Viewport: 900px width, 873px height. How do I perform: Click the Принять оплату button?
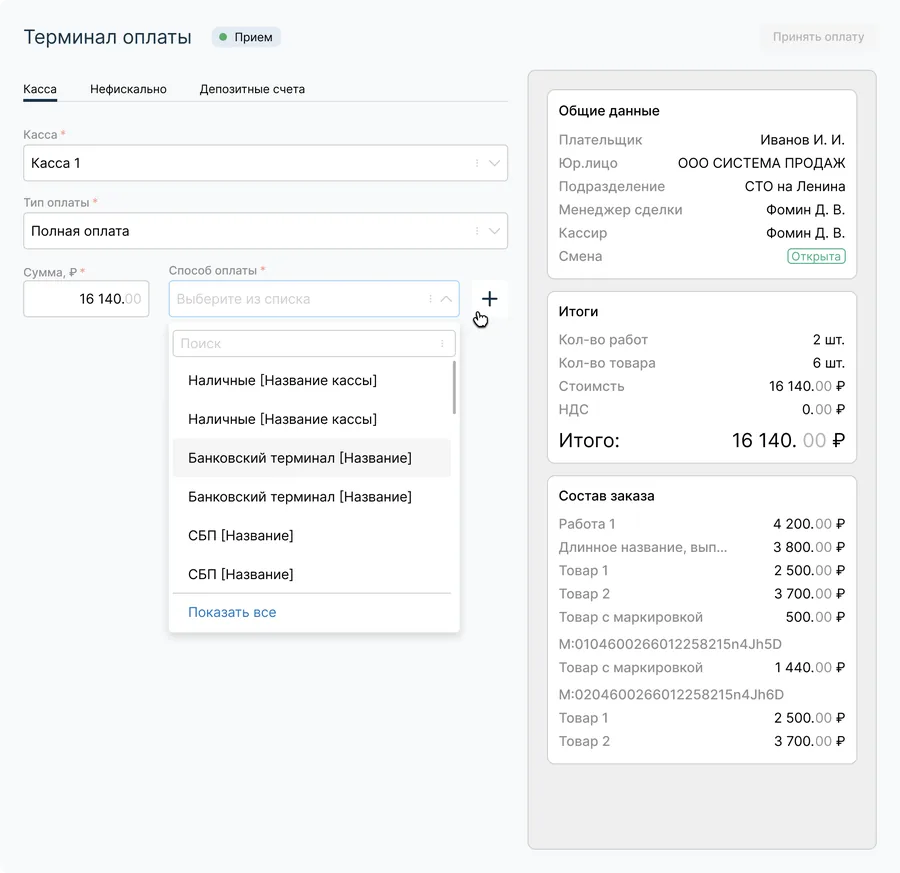click(x=818, y=37)
